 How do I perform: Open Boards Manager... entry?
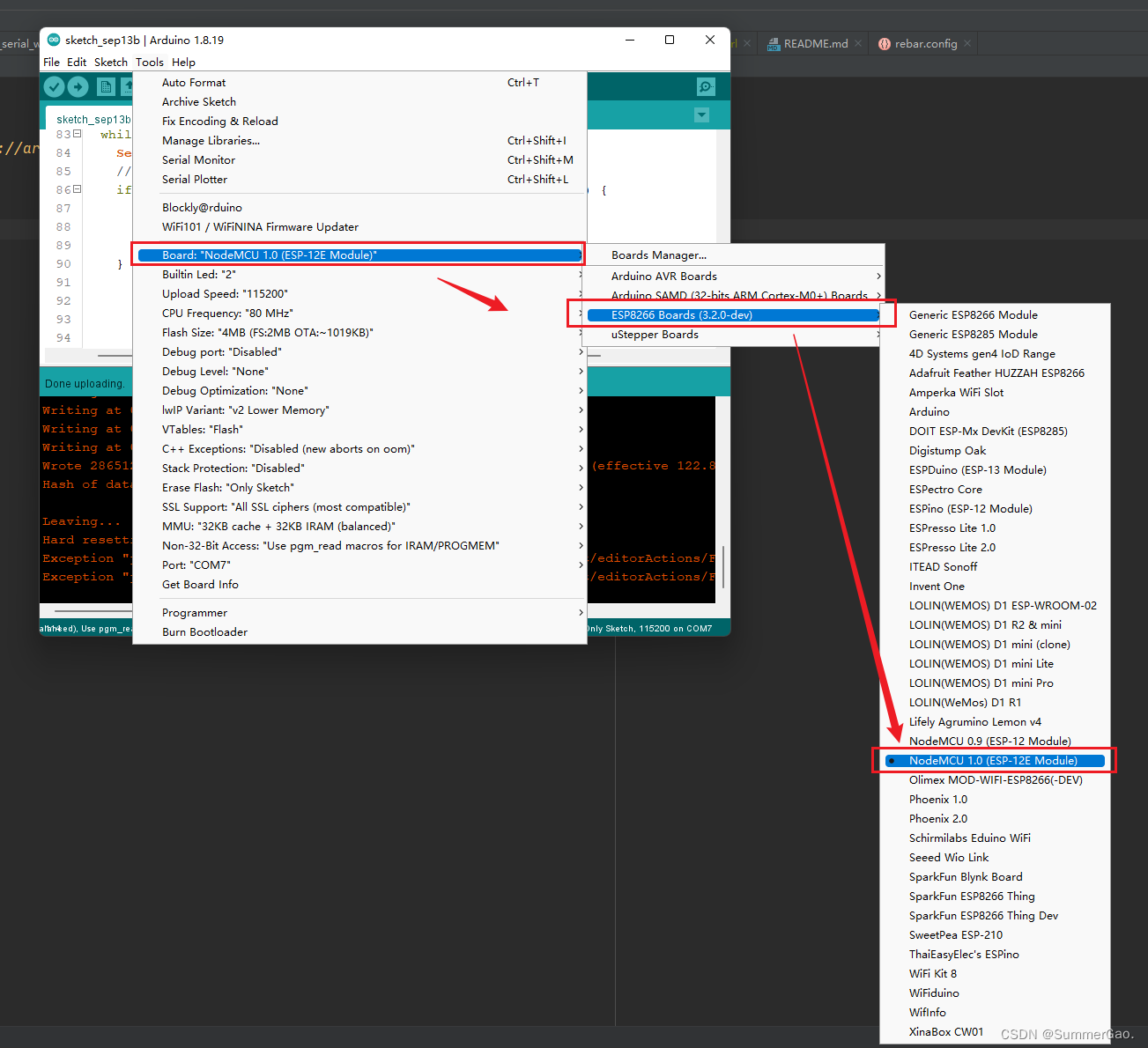coord(735,255)
